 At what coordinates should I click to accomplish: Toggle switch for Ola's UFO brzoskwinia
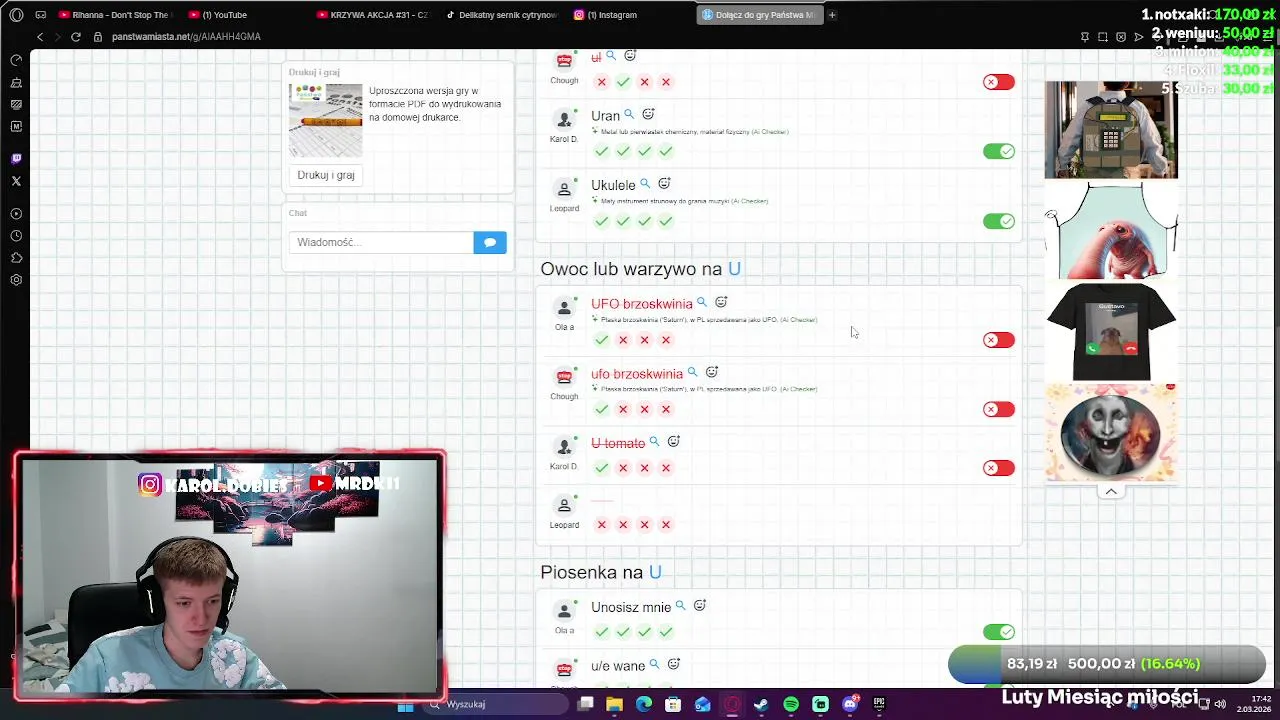point(999,340)
